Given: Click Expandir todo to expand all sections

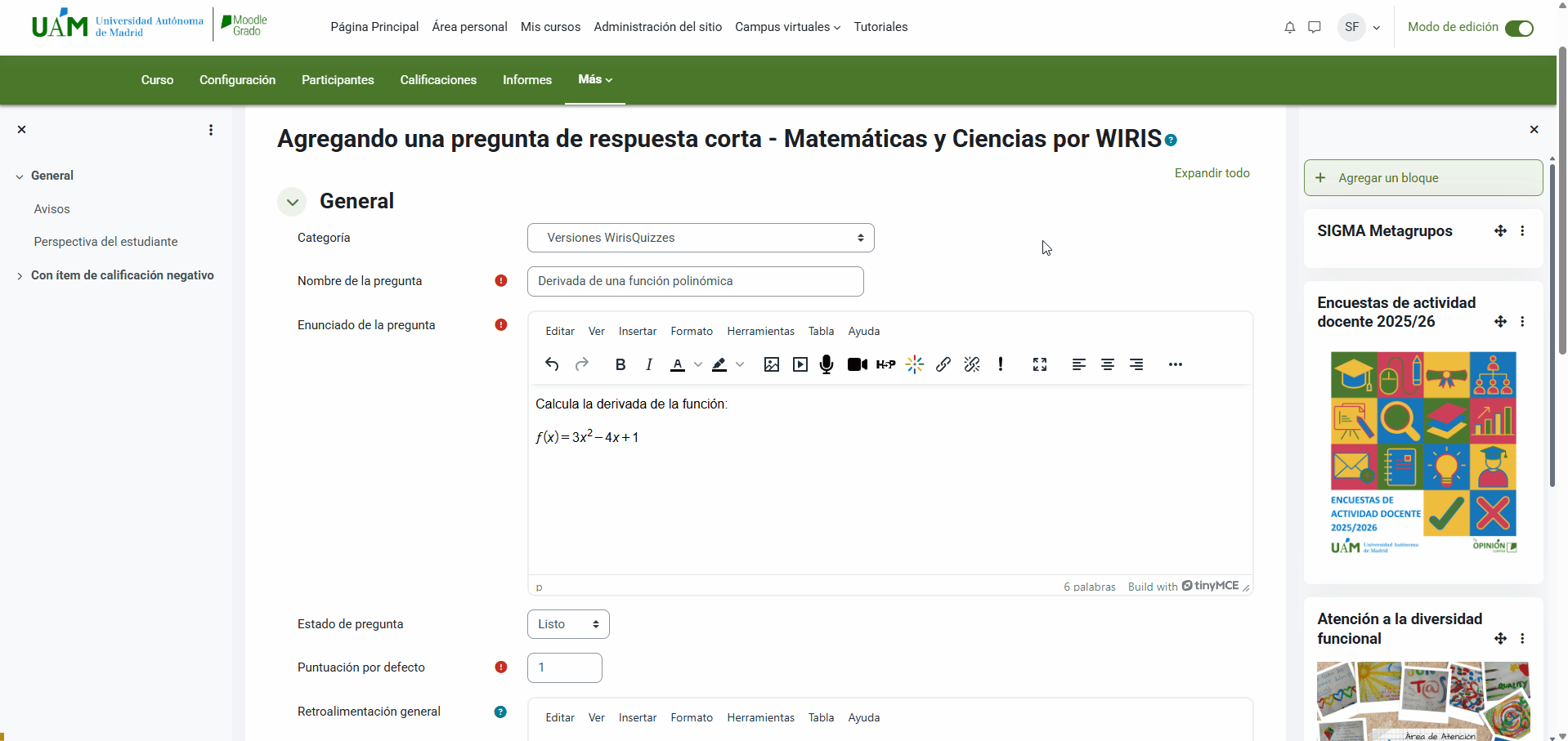Looking at the screenshot, I should coord(1212,173).
